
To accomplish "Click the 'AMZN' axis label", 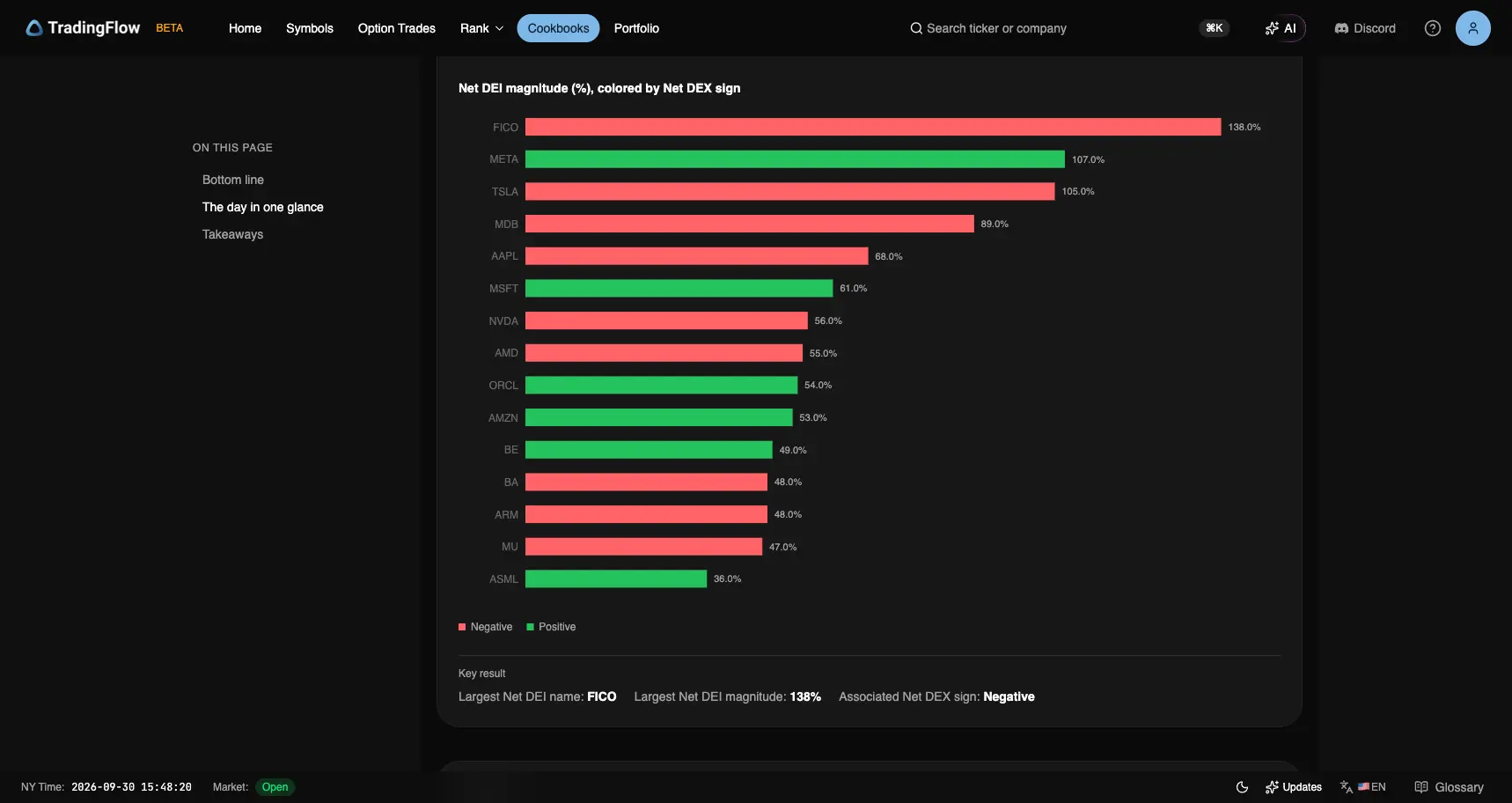I will (503, 417).
